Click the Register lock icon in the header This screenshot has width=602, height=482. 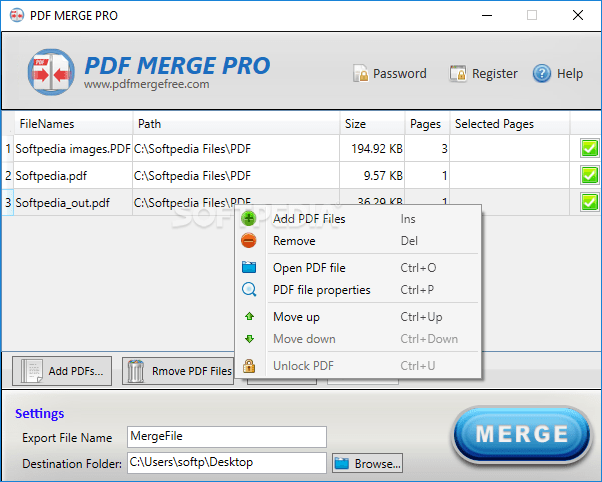[x=458, y=73]
